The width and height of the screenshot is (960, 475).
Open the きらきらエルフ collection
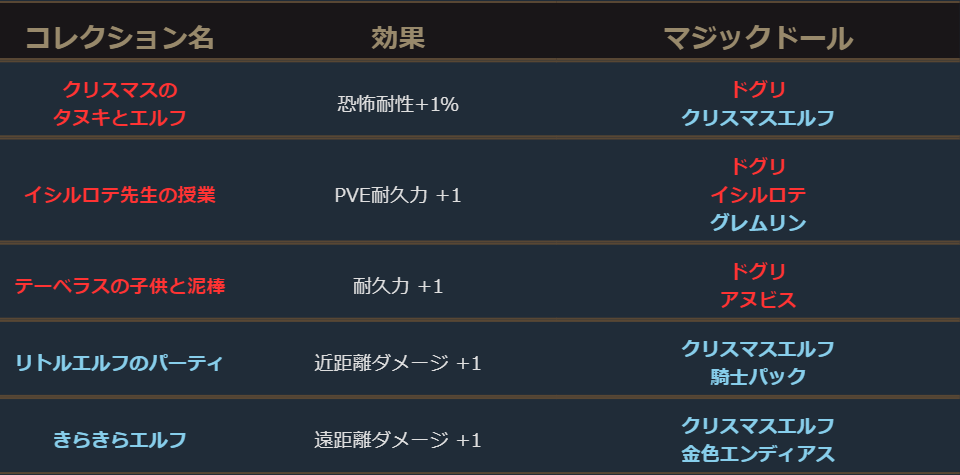click(119, 440)
